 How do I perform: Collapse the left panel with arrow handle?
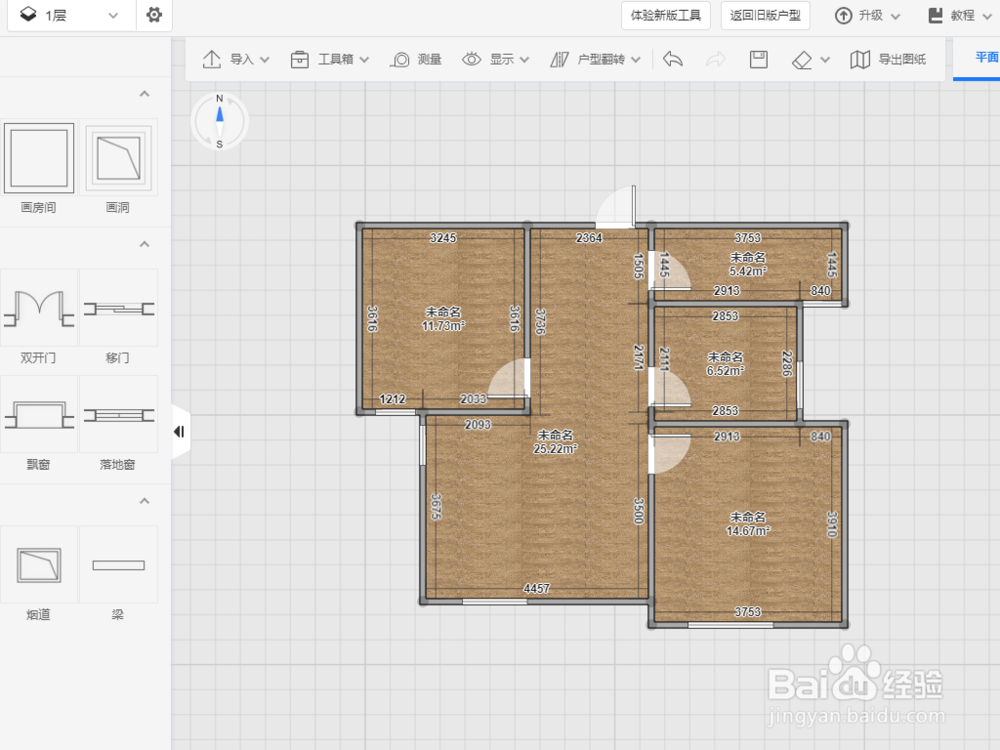point(180,432)
